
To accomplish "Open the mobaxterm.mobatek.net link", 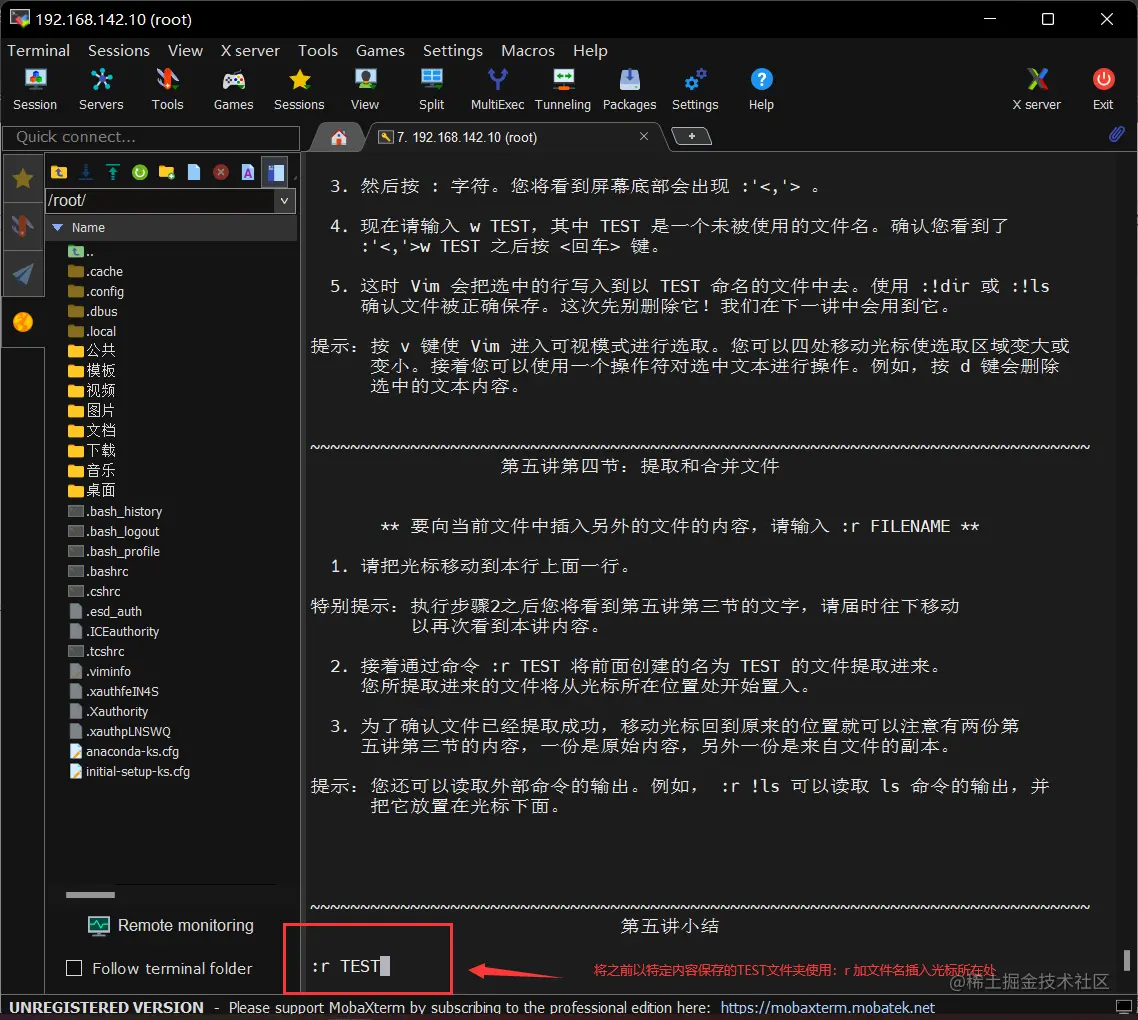I will coord(827,1007).
